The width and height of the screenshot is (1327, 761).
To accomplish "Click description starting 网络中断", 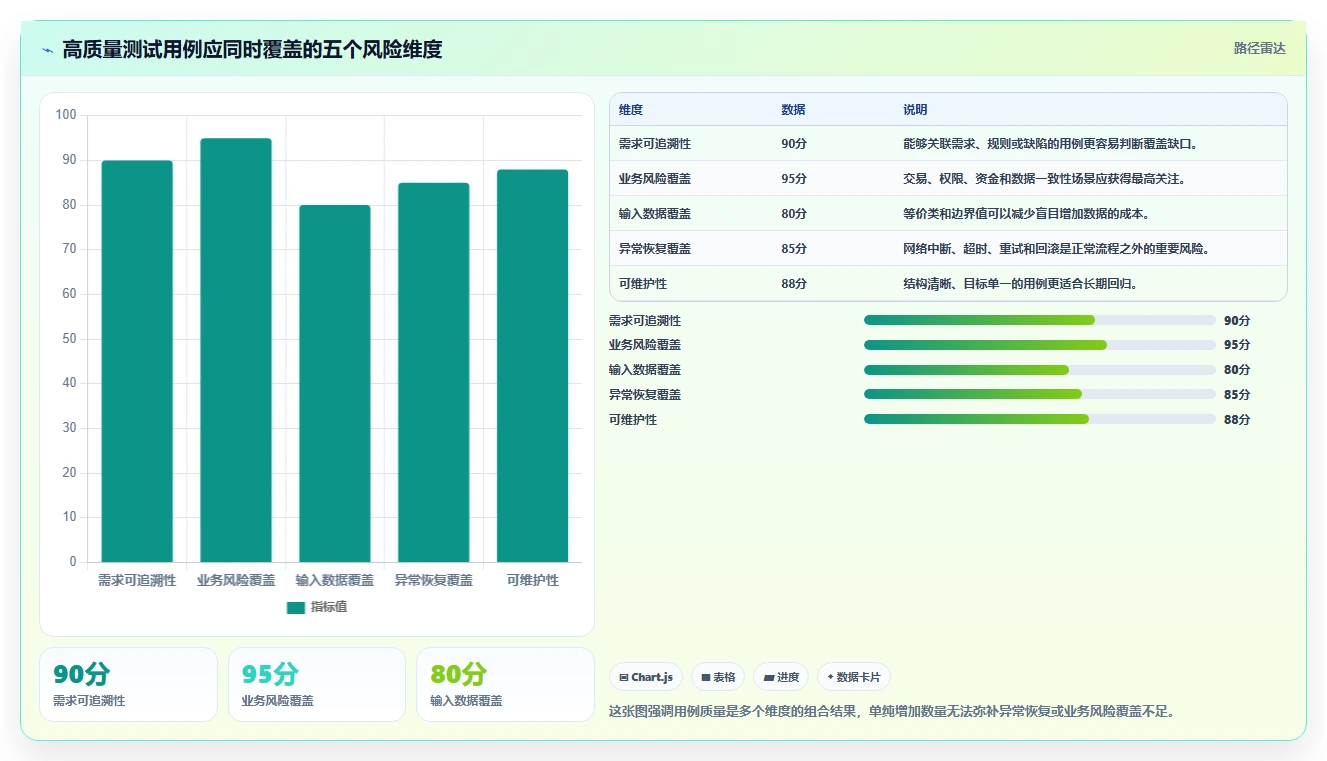I will coord(1056,249).
